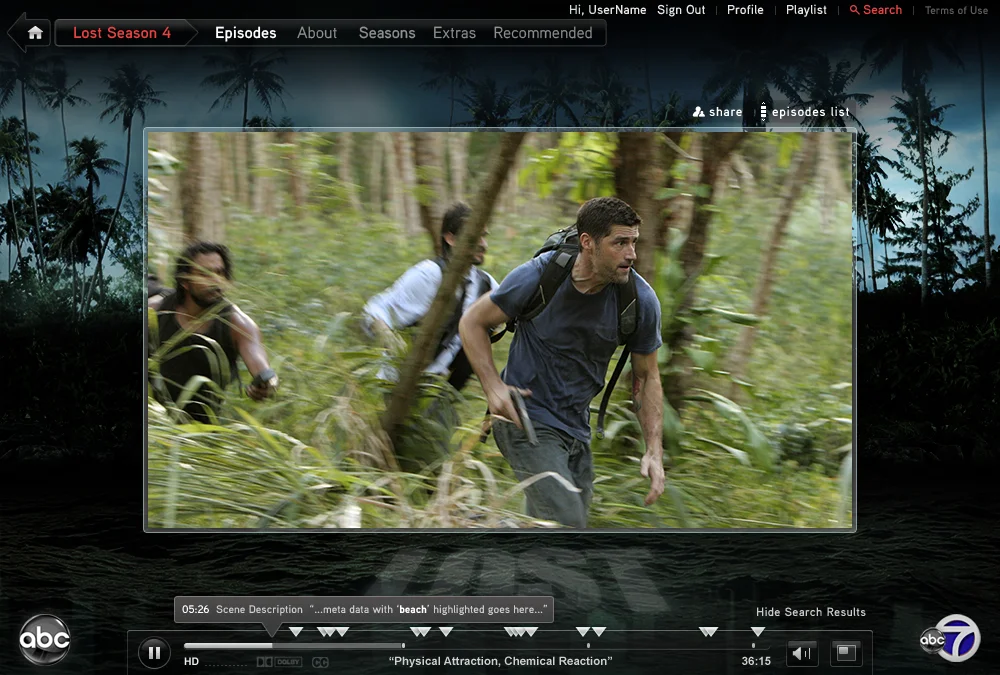Click the Sign Out link
The height and width of the screenshot is (675, 1000).
click(681, 10)
